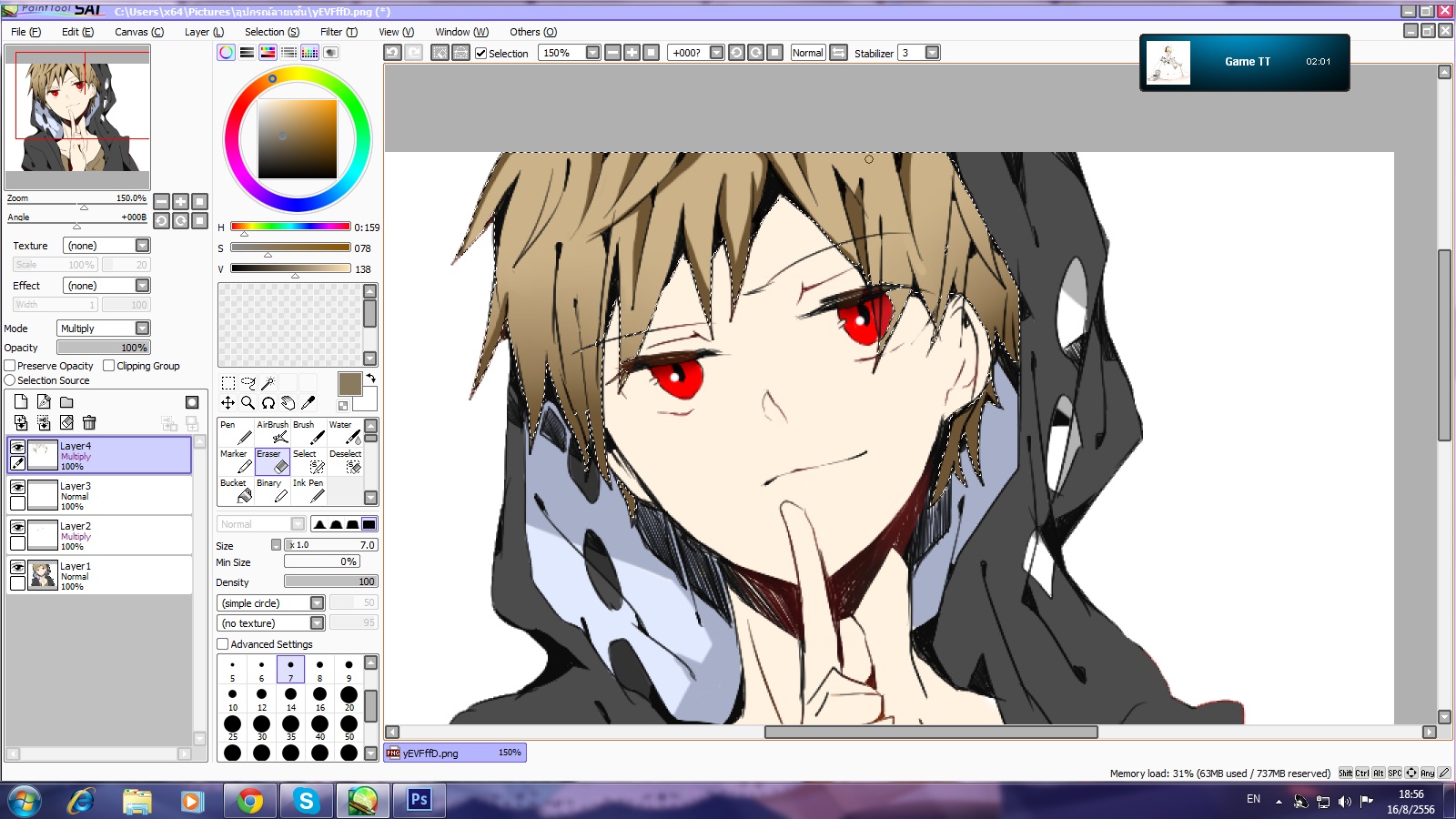Open the Canvas menu
1456x819 pixels.
coord(139,32)
